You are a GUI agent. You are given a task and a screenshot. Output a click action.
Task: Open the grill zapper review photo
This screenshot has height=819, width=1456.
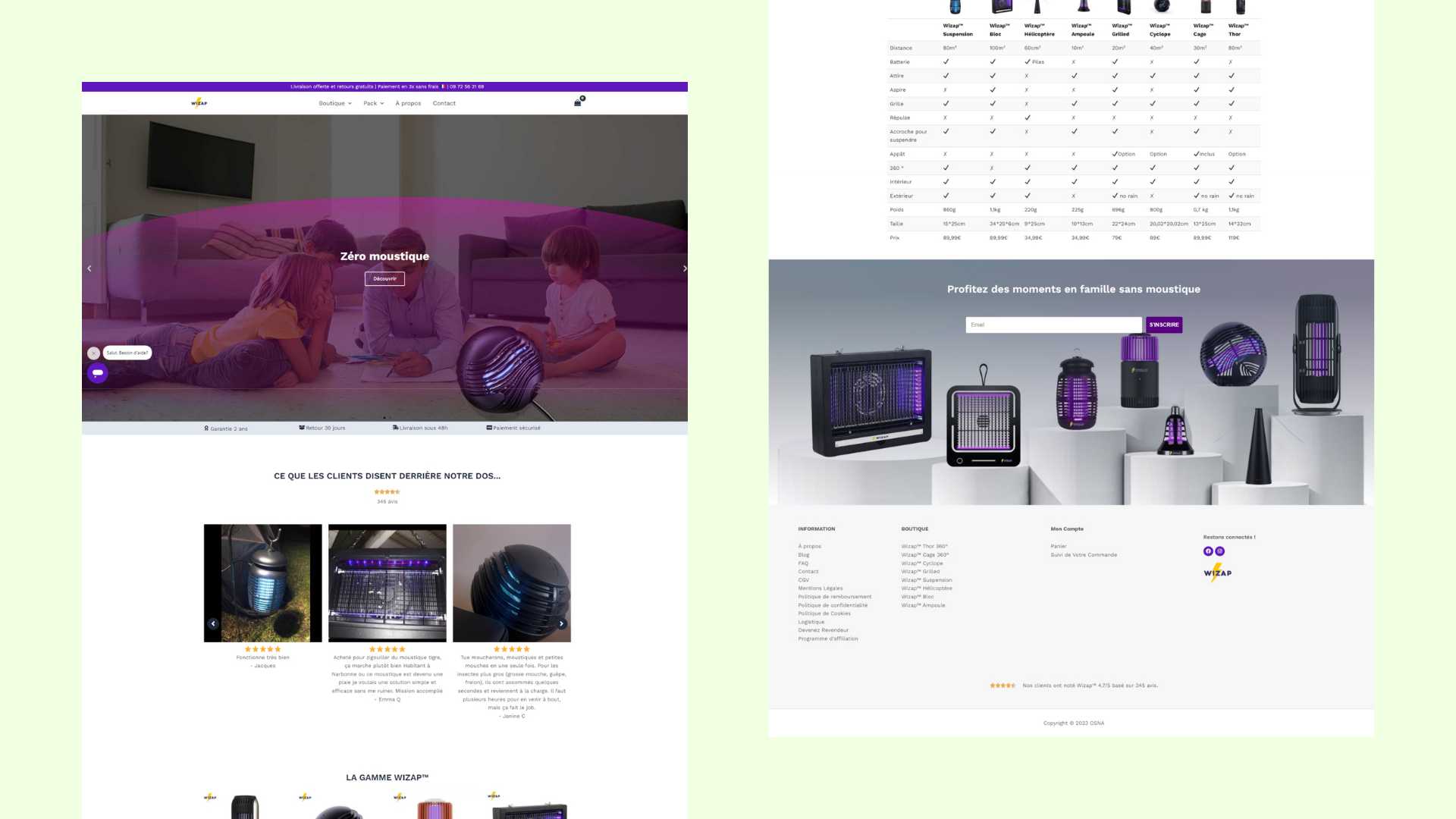point(388,583)
